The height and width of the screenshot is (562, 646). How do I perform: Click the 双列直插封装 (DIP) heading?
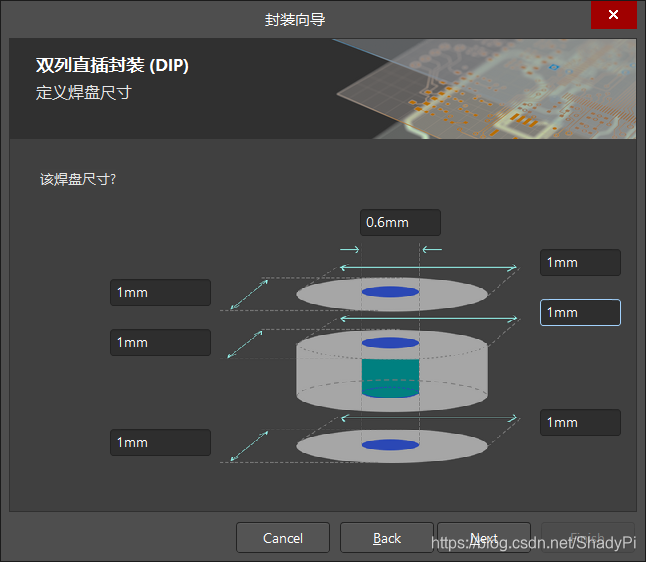pyautogui.click(x=112, y=65)
